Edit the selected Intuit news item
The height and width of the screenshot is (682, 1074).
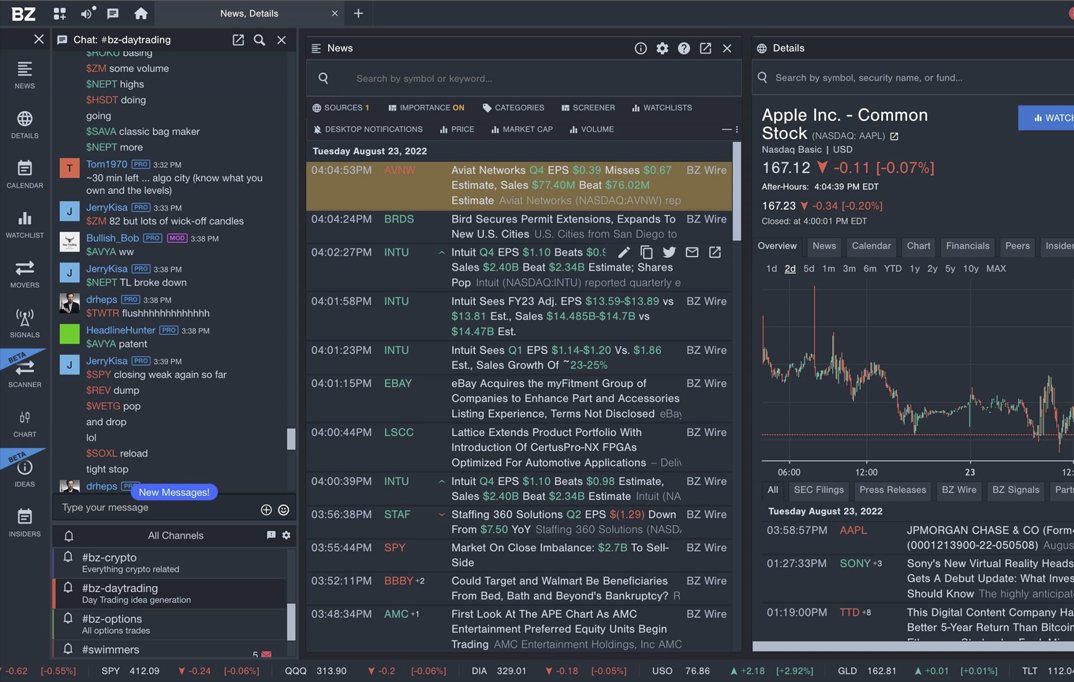tap(623, 252)
